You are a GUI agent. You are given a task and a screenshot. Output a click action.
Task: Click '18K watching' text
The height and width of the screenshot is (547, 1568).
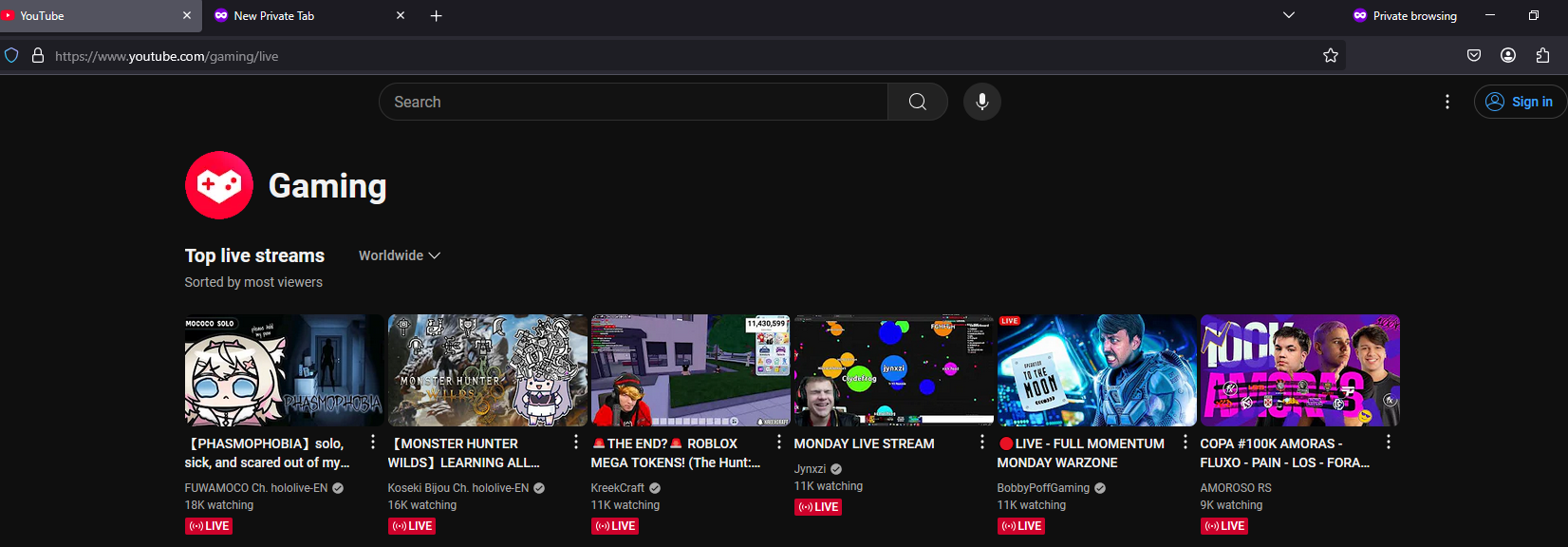click(219, 505)
